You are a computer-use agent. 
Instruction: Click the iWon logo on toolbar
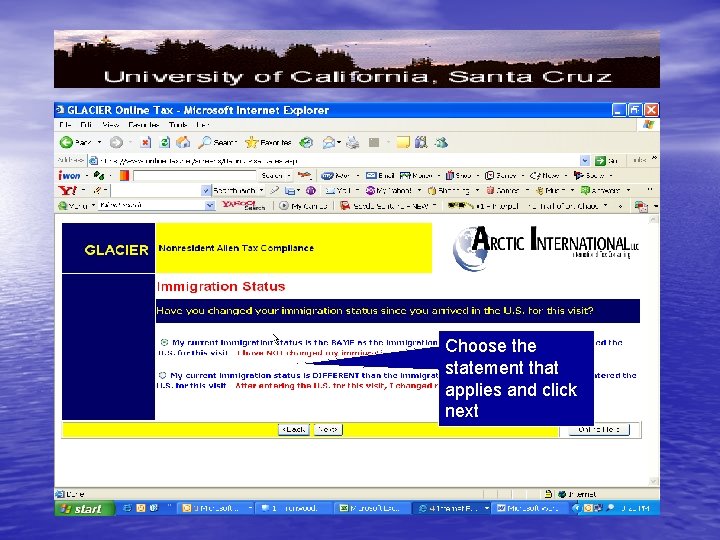(69, 175)
